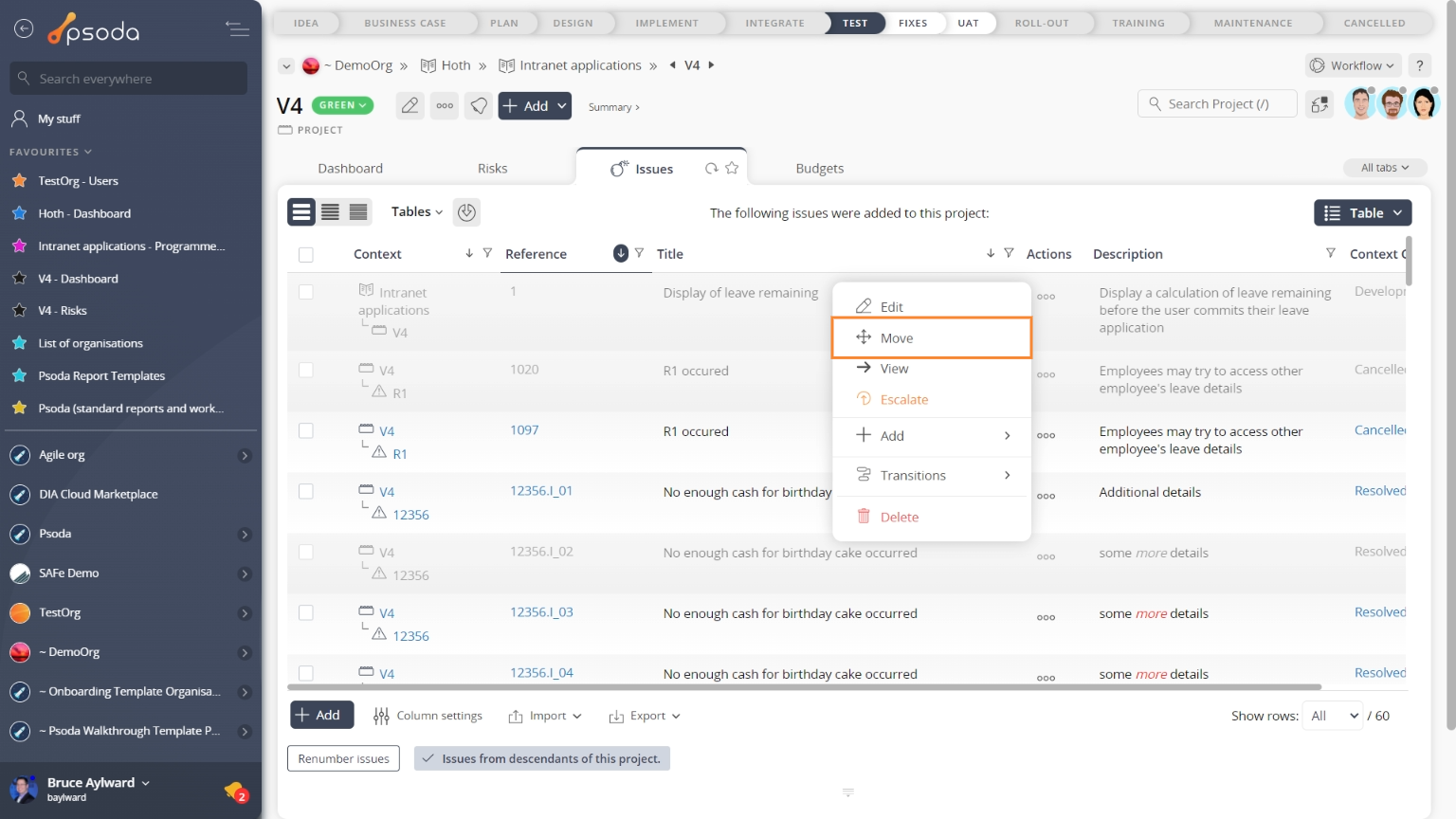The width and height of the screenshot is (1456, 819).
Task: Open the Workflow dropdown
Action: [x=1353, y=65]
